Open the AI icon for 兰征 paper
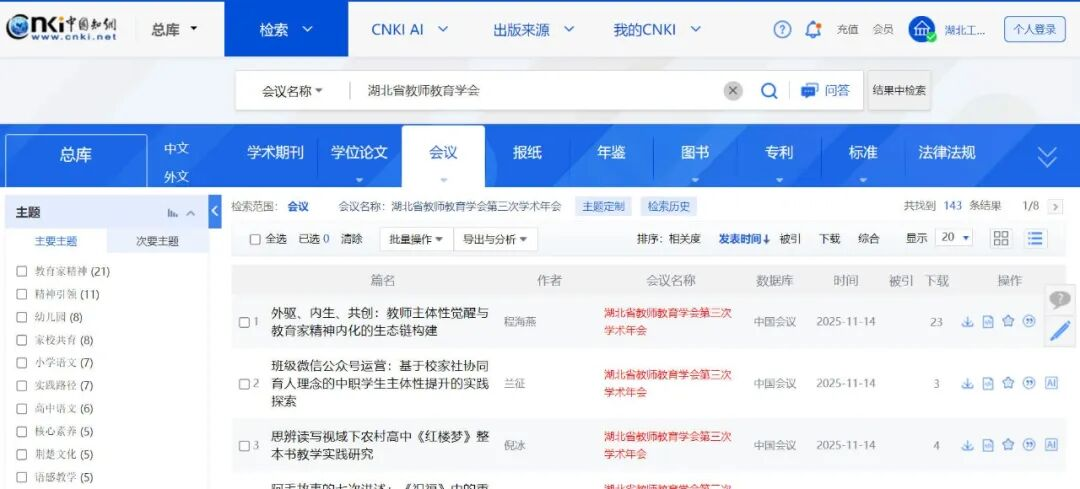 pyautogui.click(x=1051, y=383)
